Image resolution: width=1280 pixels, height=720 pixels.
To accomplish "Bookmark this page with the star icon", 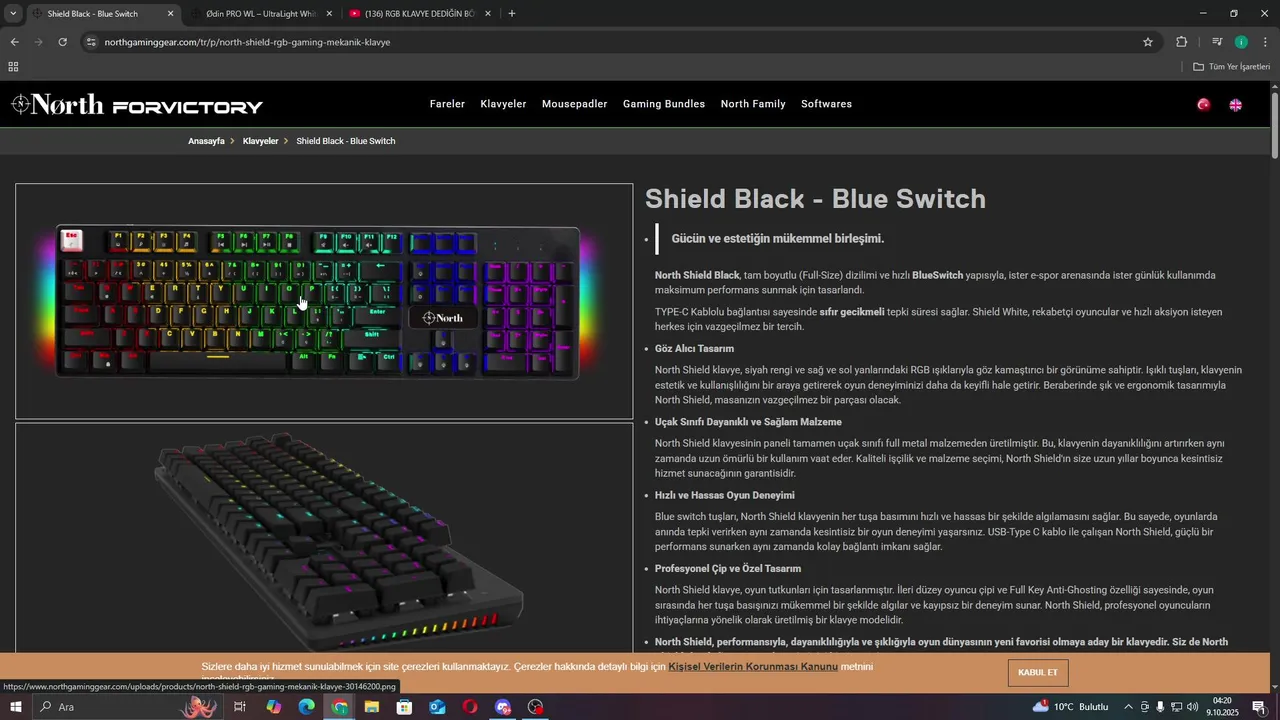I will tap(1148, 42).
